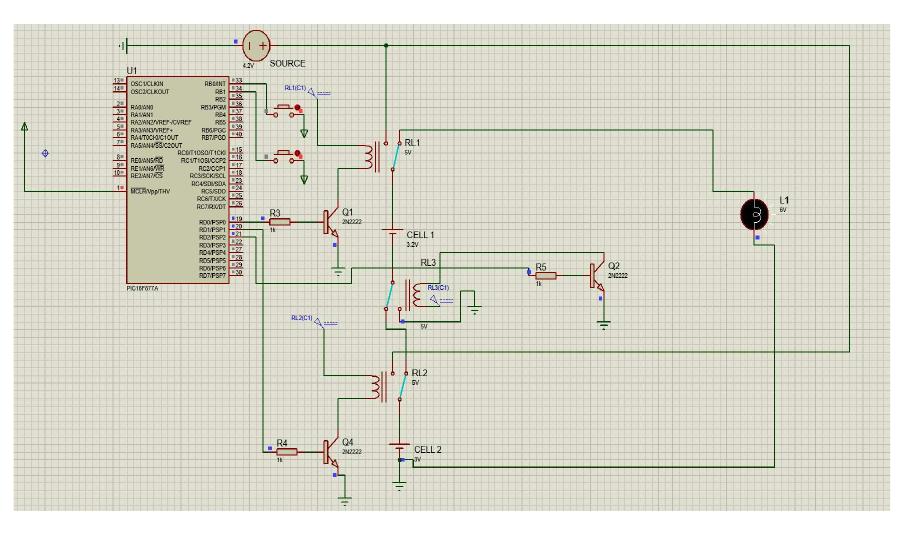898x541 pixels.
Task: Click the CELL 1 label text
Action: pyautogui.click(x=420, y=235)
